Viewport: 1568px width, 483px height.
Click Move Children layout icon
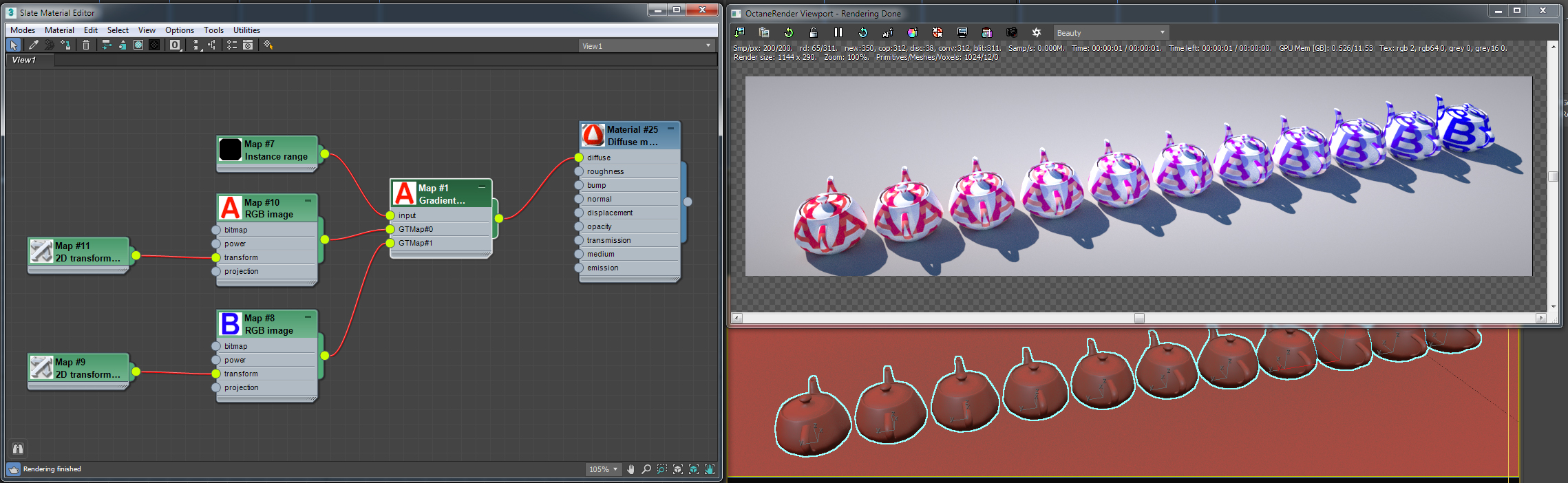107,45
